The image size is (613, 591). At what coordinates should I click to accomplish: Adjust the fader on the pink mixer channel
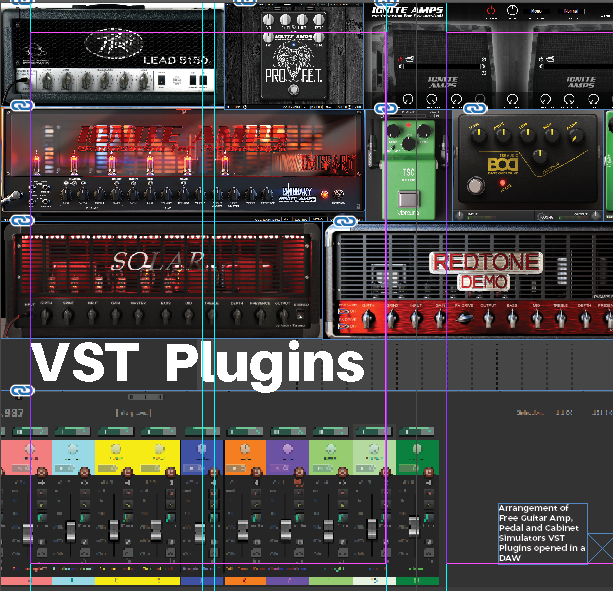(x=27, y=534)
